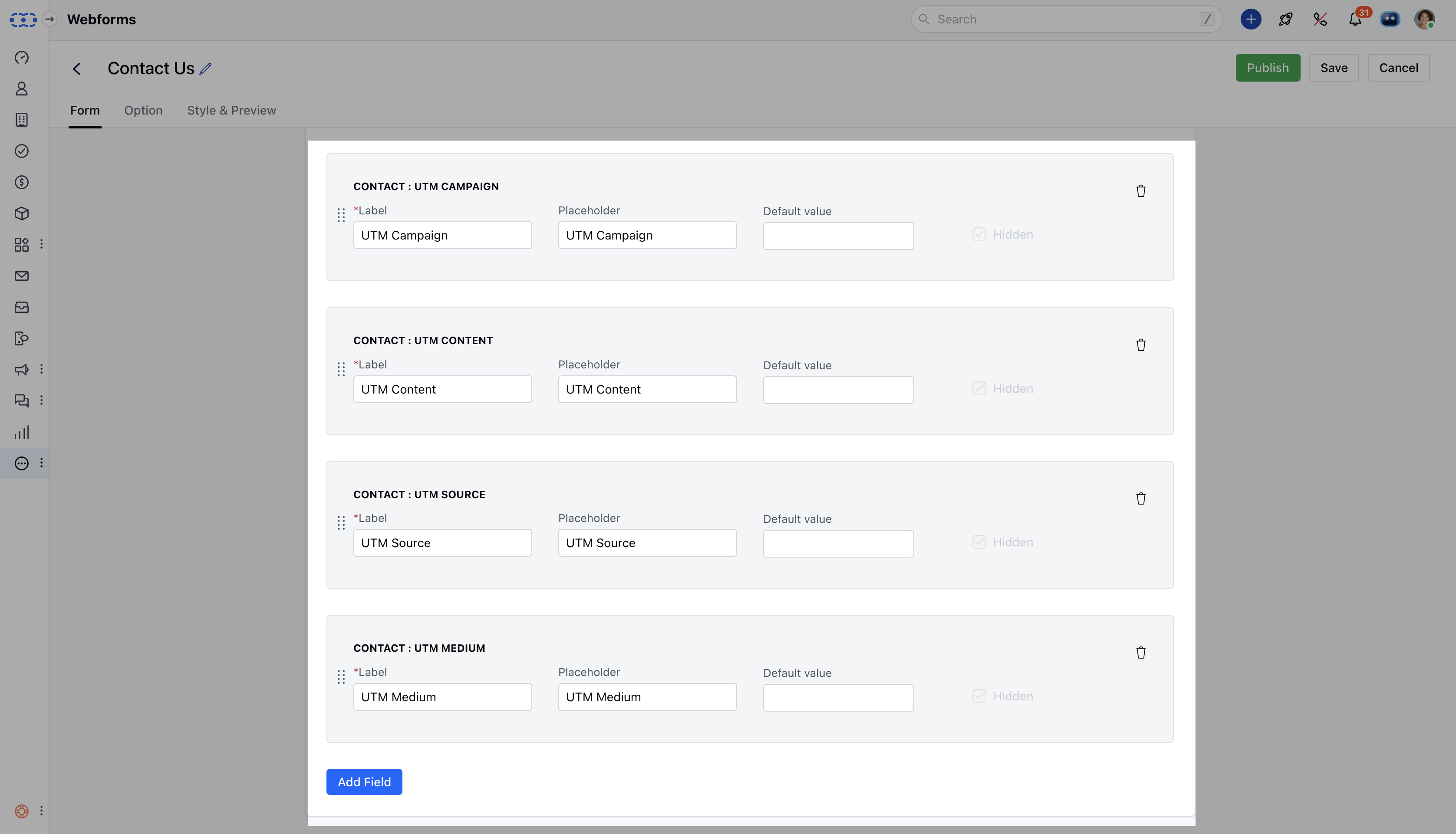The height and width of the screenshot is (834, 1456).
Task: Click UTM Medium default value field
Action: coord(838,698)
